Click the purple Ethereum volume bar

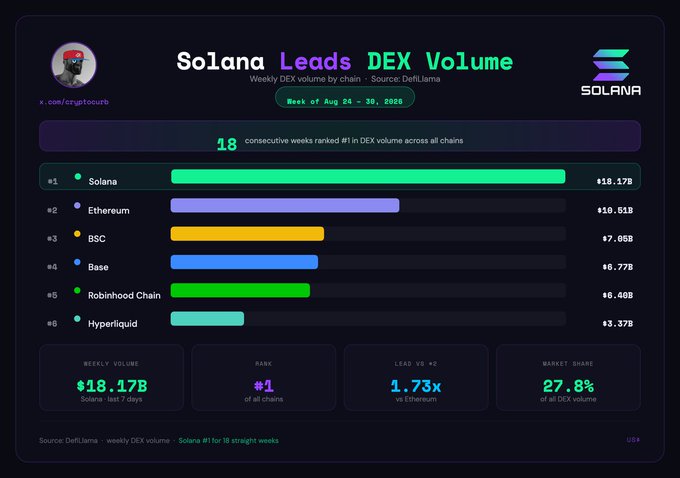coord(285,205)
